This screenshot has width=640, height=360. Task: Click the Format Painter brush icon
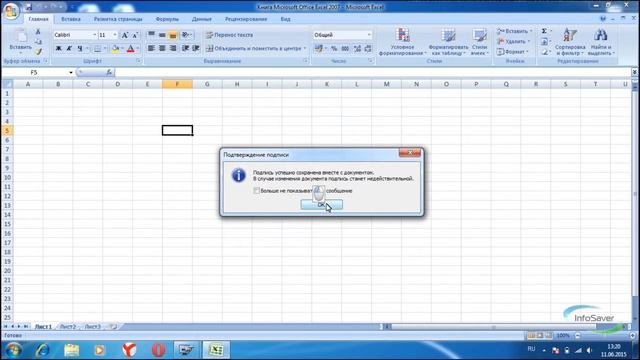pyautogui.click(x=38, y=52)
